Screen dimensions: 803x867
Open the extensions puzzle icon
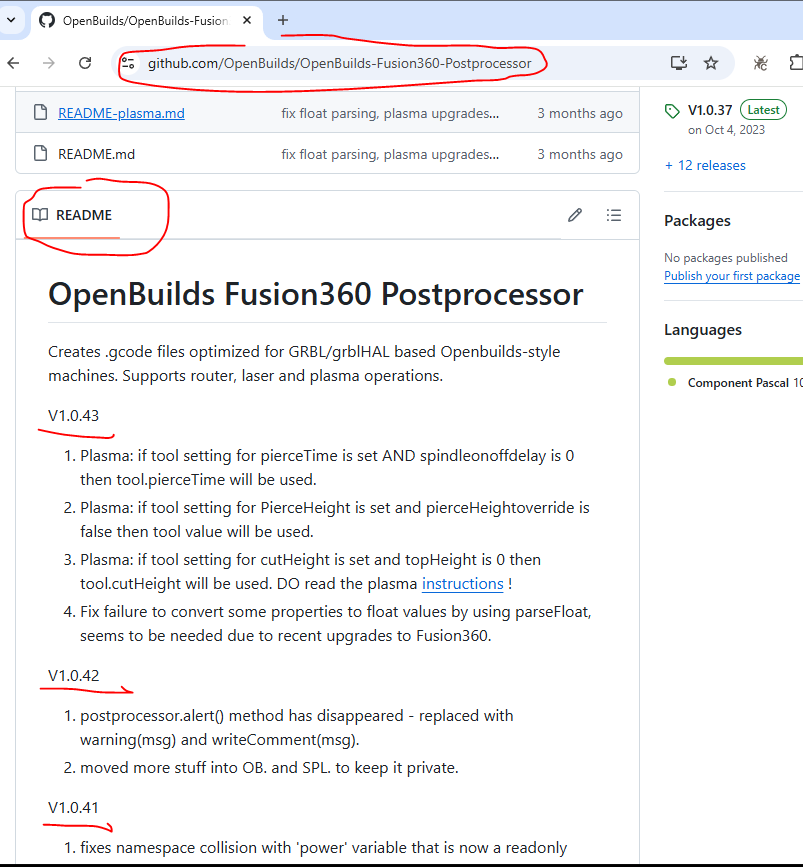pos(796,63)
